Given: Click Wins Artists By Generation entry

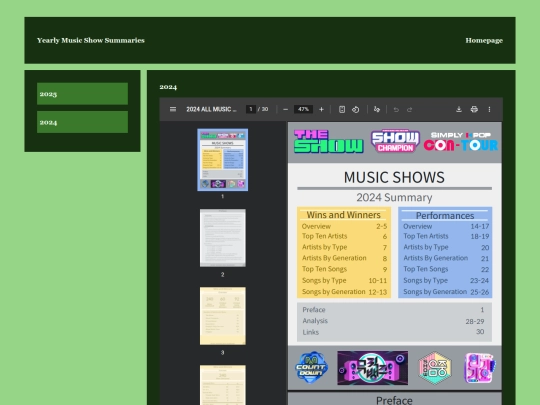Looking at the screenshot, I should 344,258.
